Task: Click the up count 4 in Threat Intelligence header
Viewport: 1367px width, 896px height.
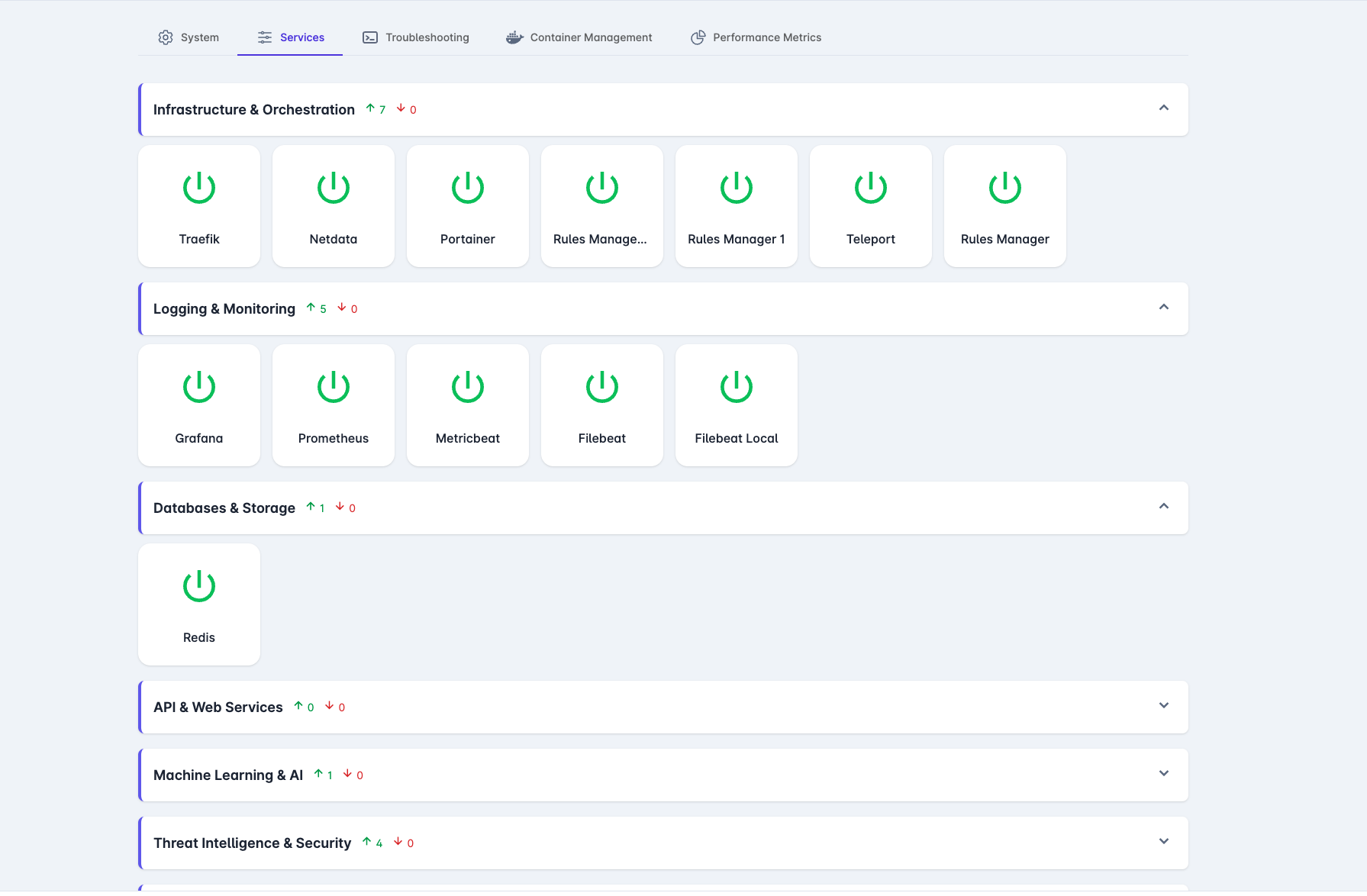Action: (379, 843)
